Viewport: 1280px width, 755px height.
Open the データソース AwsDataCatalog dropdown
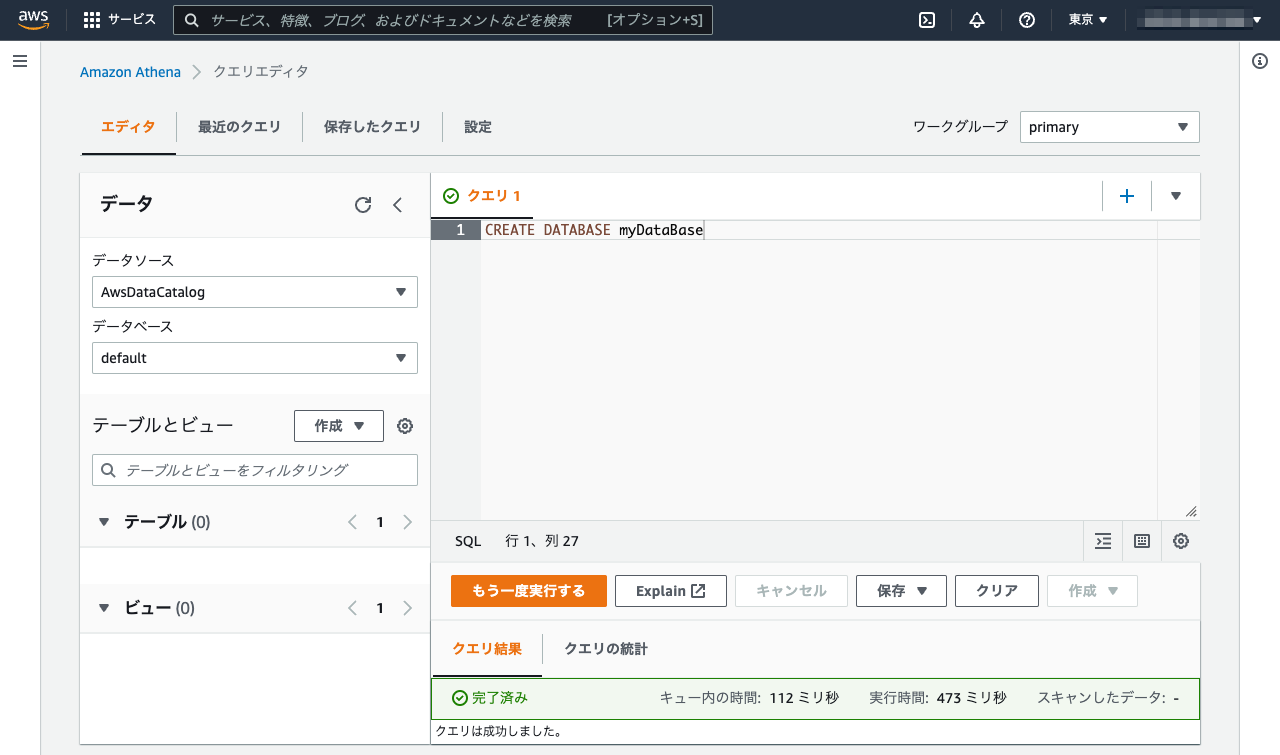pos(255,292)
